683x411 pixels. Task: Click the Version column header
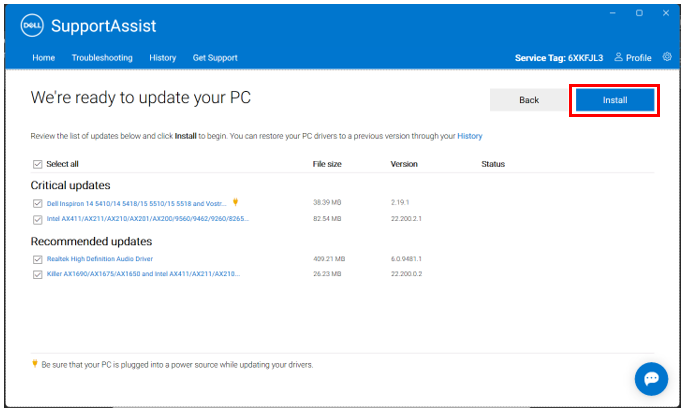pos(404,164)
